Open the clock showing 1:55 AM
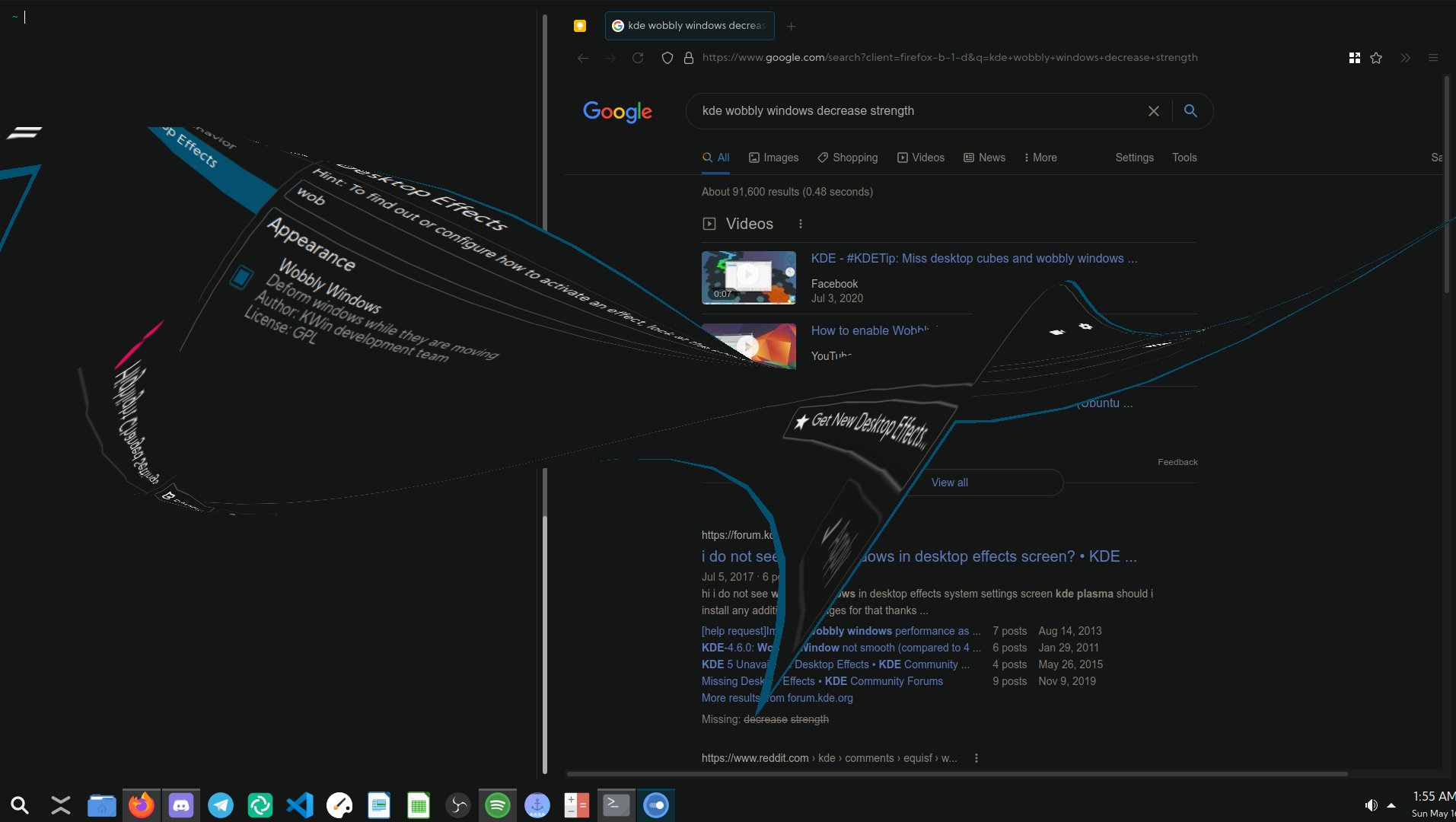Image resolution: width=1456 pixels, height=822 pixels. point(1434,804)
